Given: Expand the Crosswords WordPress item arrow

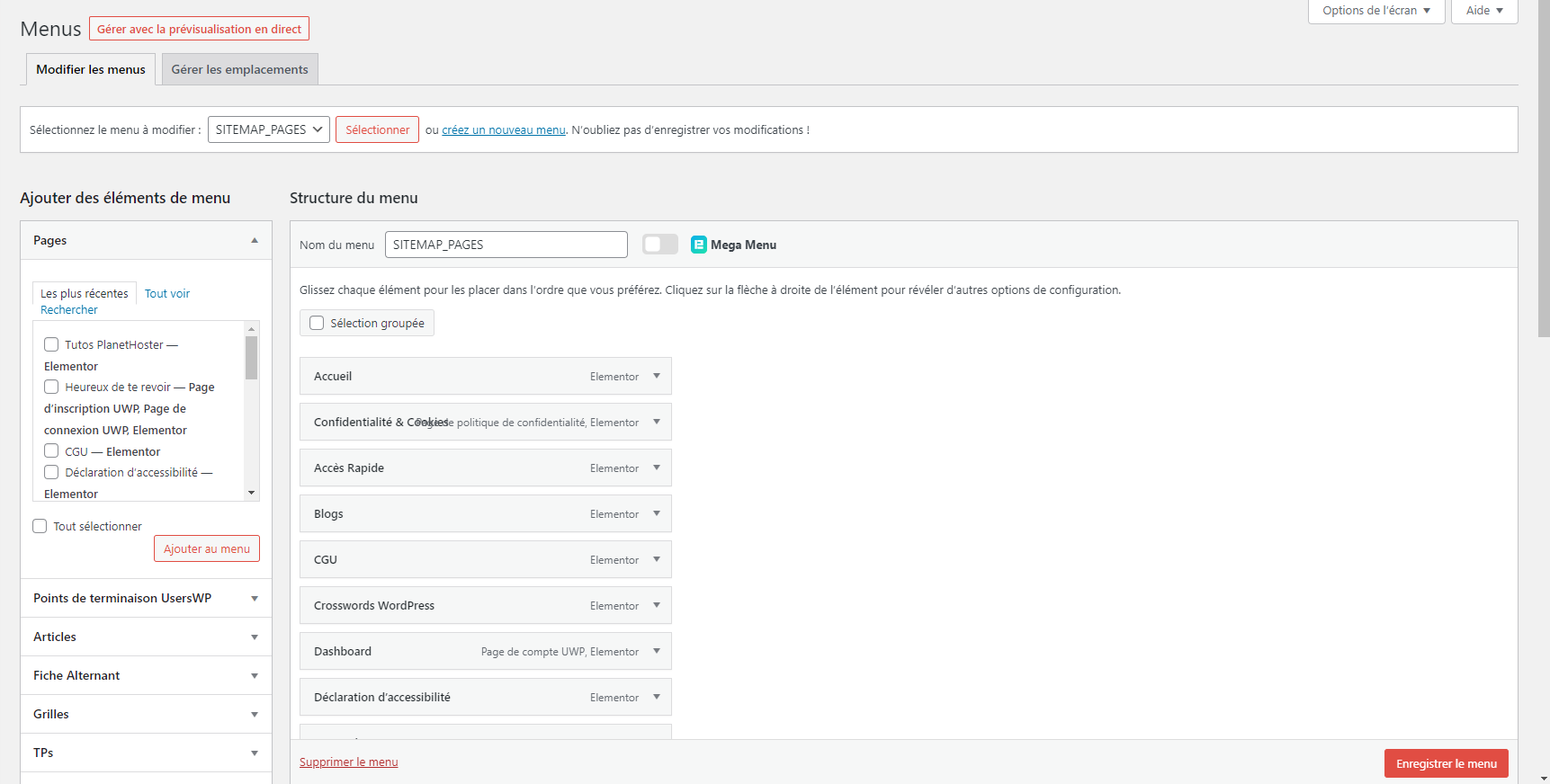Looking at the screenshot, I should click(657, 605).
